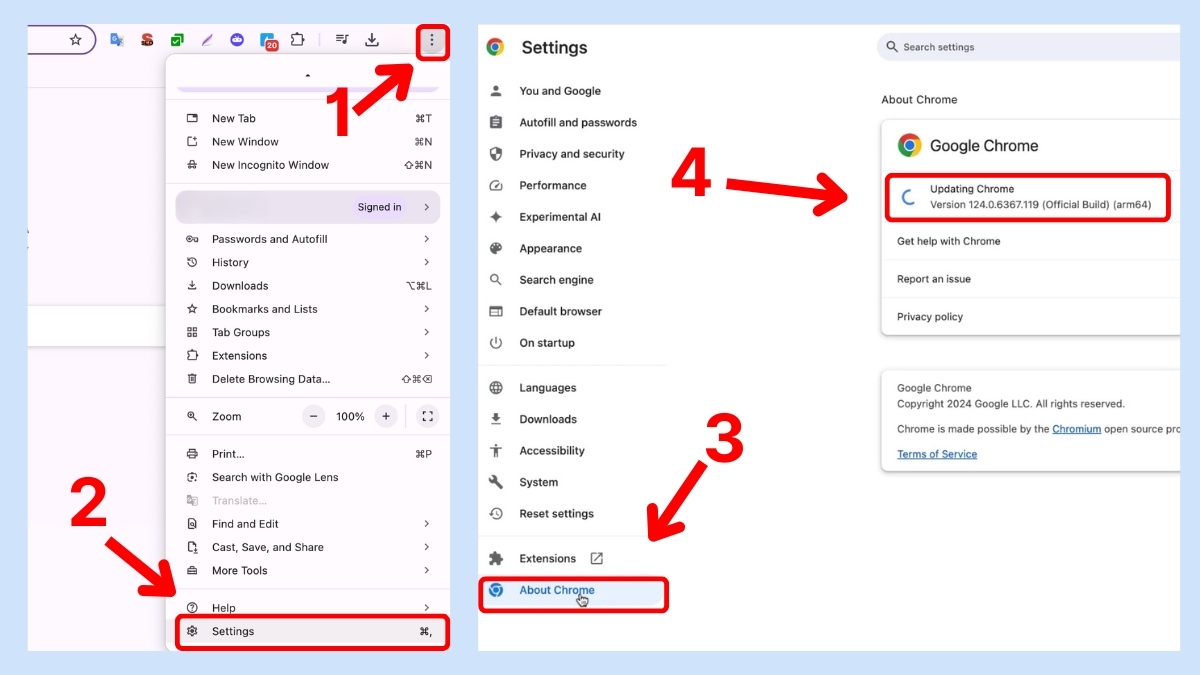Expand the Passwords and Autofill submenu arrow
The width and height of the screenshot is (1200, 675).
(426, 239)
